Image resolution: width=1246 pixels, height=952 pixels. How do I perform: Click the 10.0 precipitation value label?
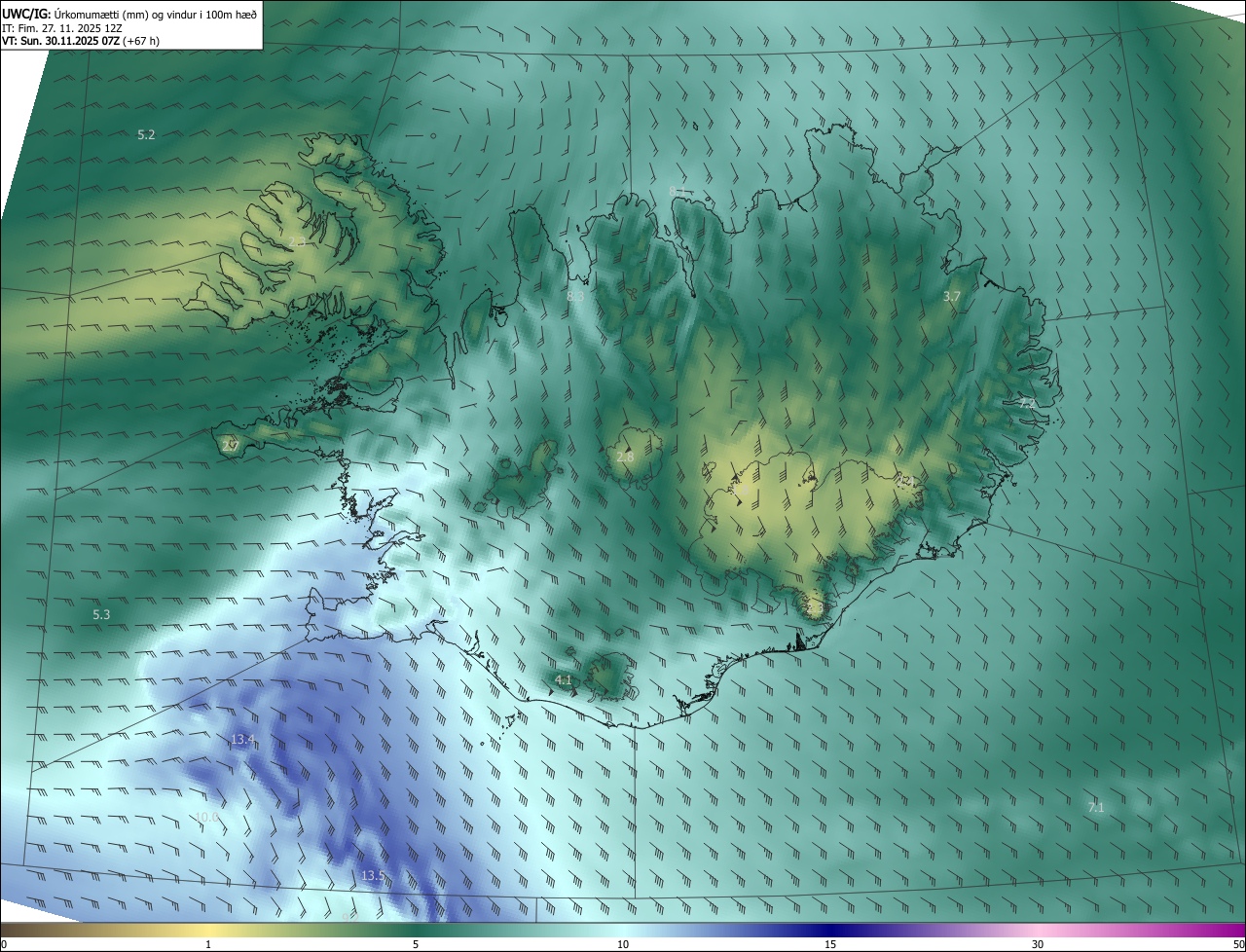[x=207, y=817]
